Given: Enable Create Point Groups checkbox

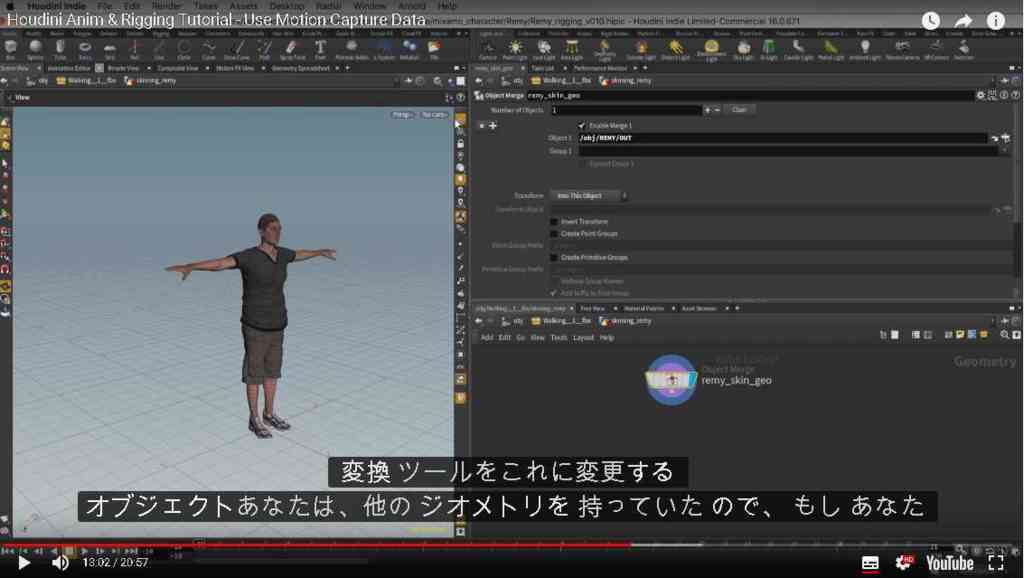Looking at the screenshot, I should (x=554, y=234).
